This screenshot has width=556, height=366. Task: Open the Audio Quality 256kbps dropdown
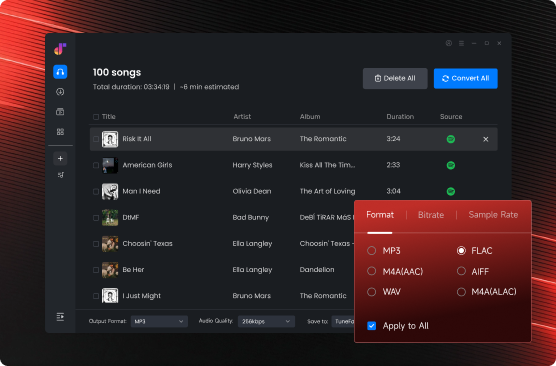pyautogui.click(x=266, y=321)
